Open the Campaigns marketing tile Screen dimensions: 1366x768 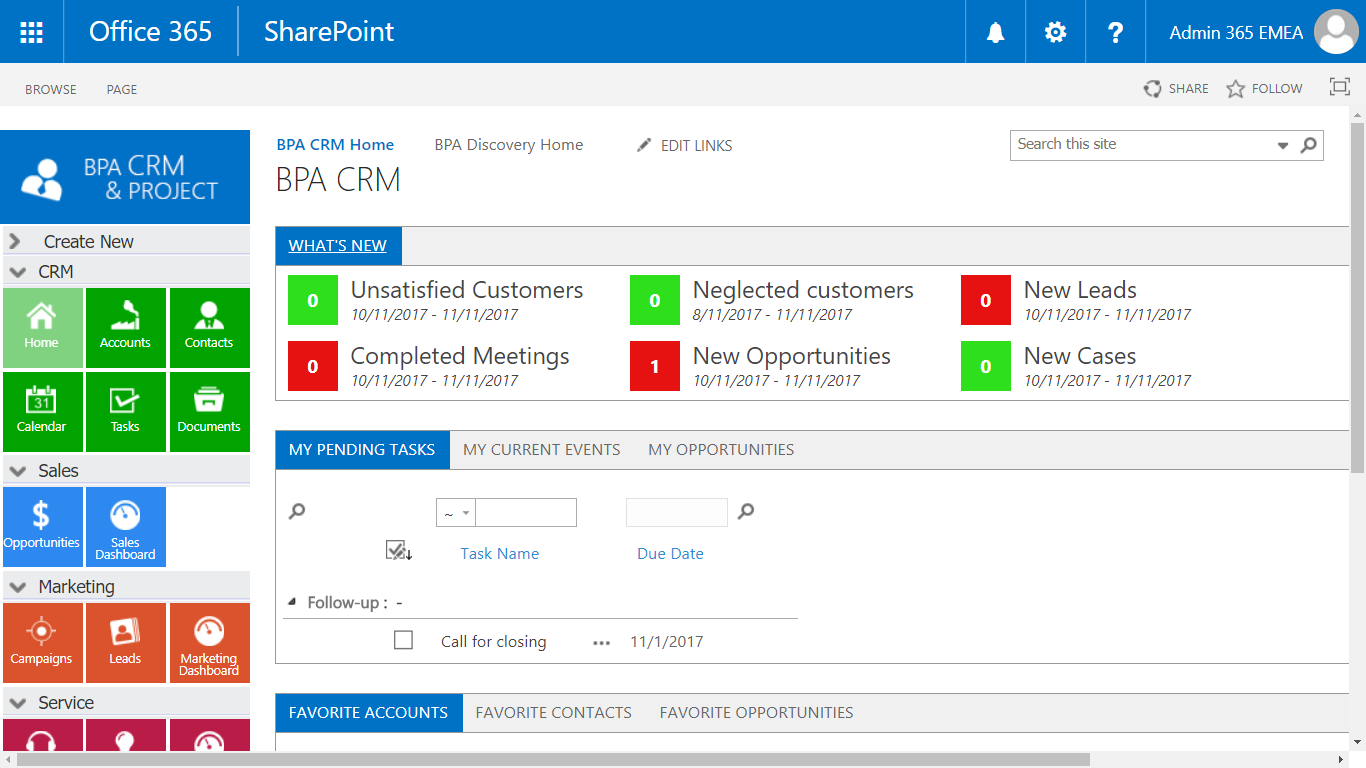click(41, 643)
